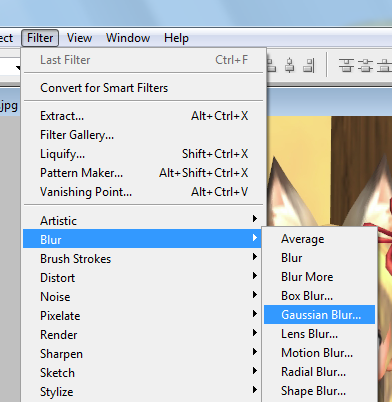Open Lens Blur... filter
Screen dimensions: 392x402
click(320, 334)
